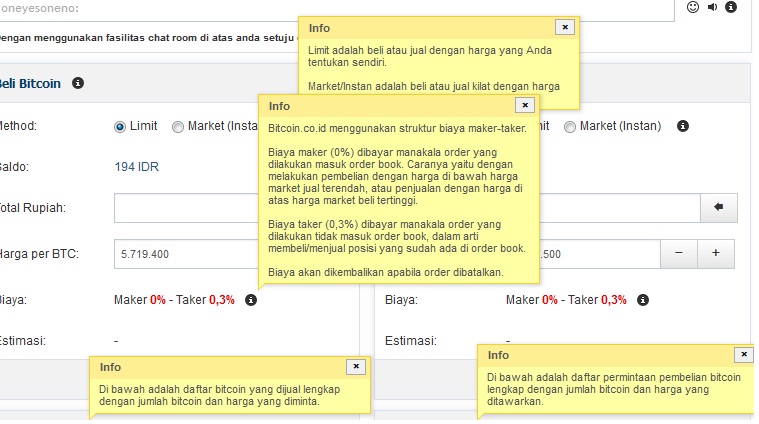Click the Harga per BTC field 5.719.400
The width and height of the screenshot is (759, 424).
coord(186,254)
